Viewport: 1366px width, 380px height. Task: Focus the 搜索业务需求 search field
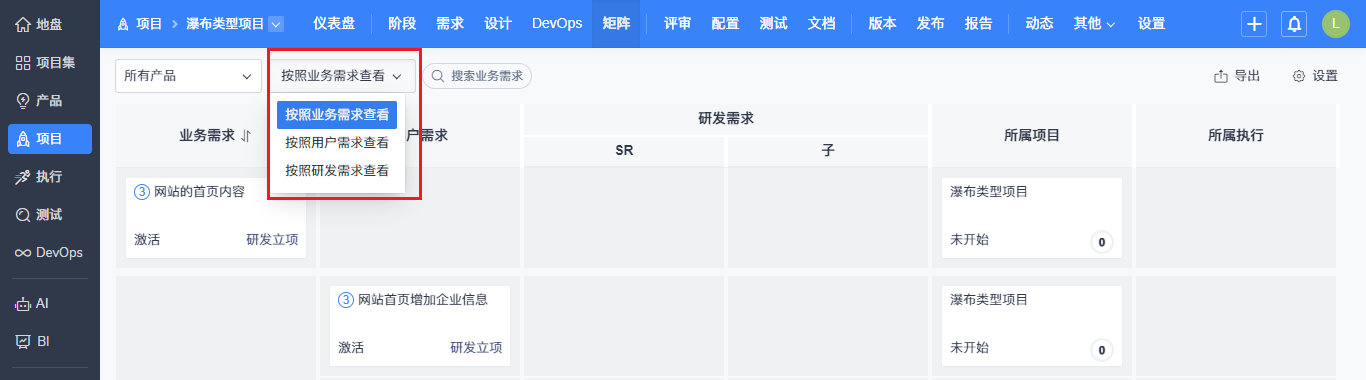477,76
